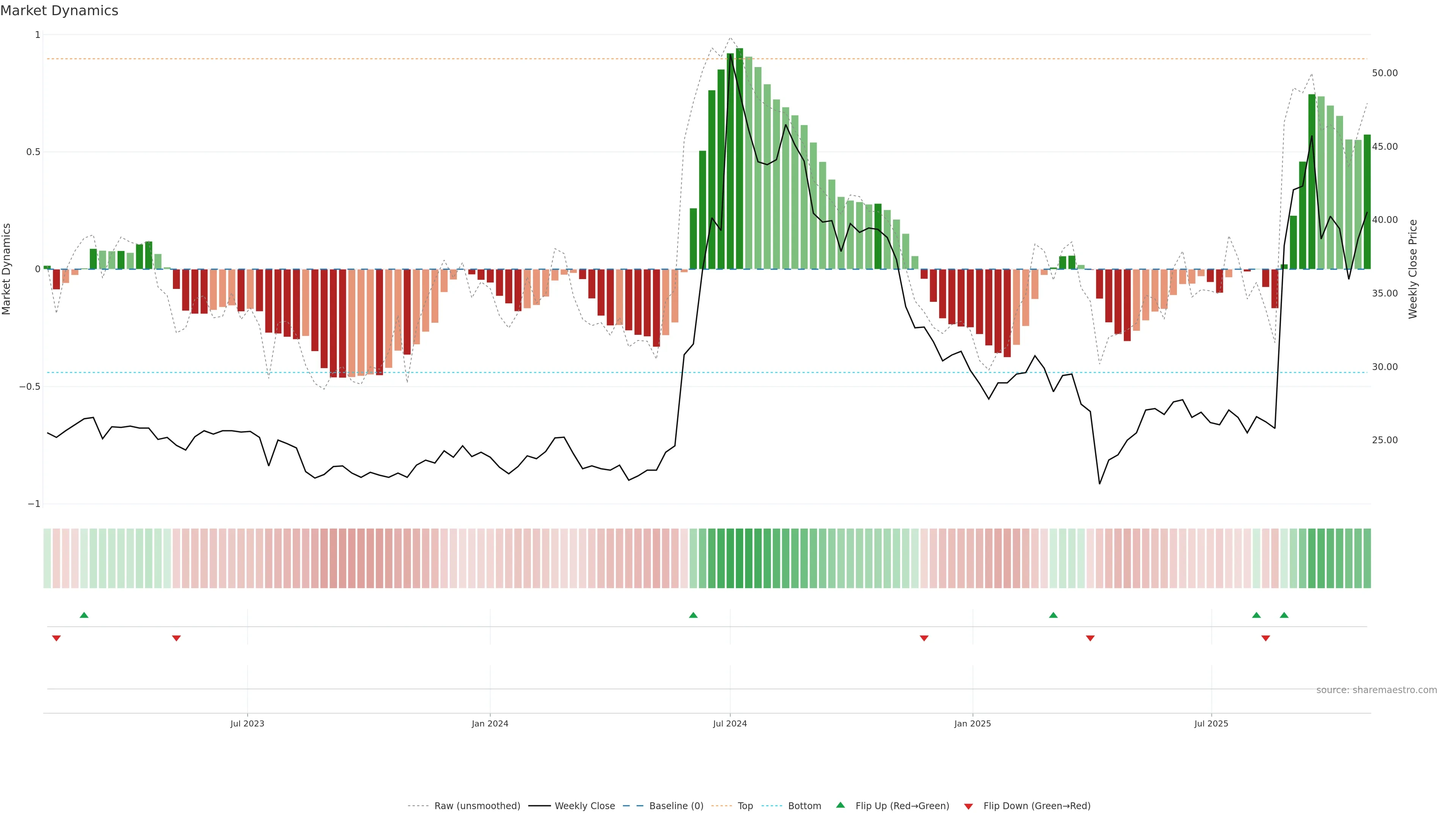The image size is (1456, 819).
Task: Click the green flip-up marker near June 2024
Action: tap(693, 615)
